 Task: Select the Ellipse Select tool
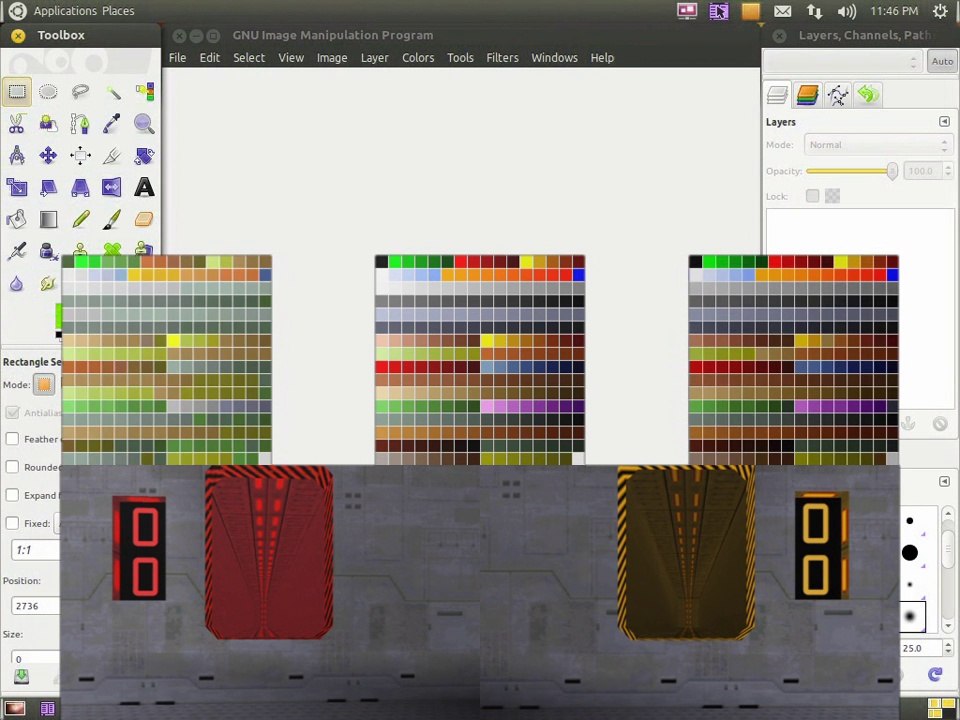pos(48,92)
